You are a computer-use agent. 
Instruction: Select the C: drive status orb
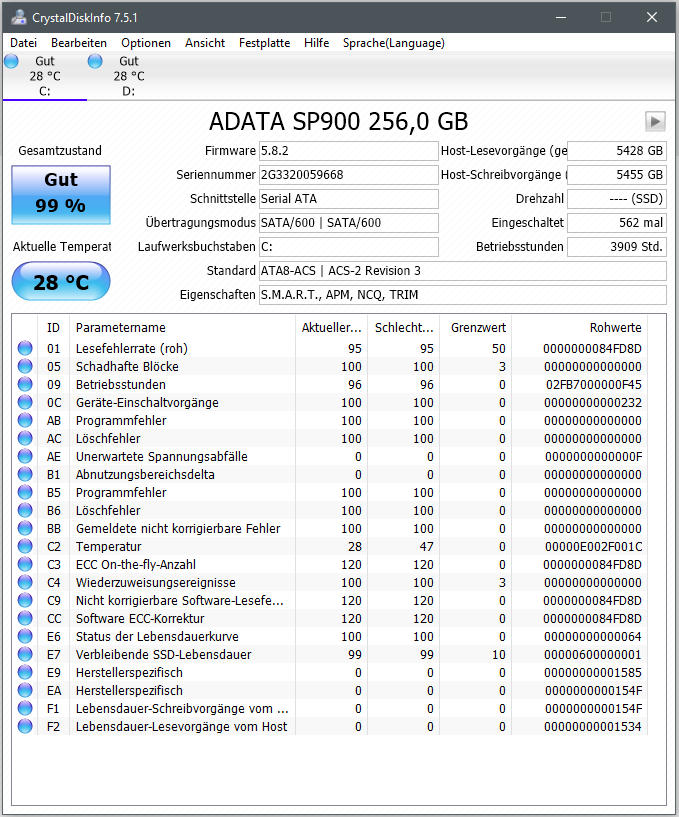(11, 61)
